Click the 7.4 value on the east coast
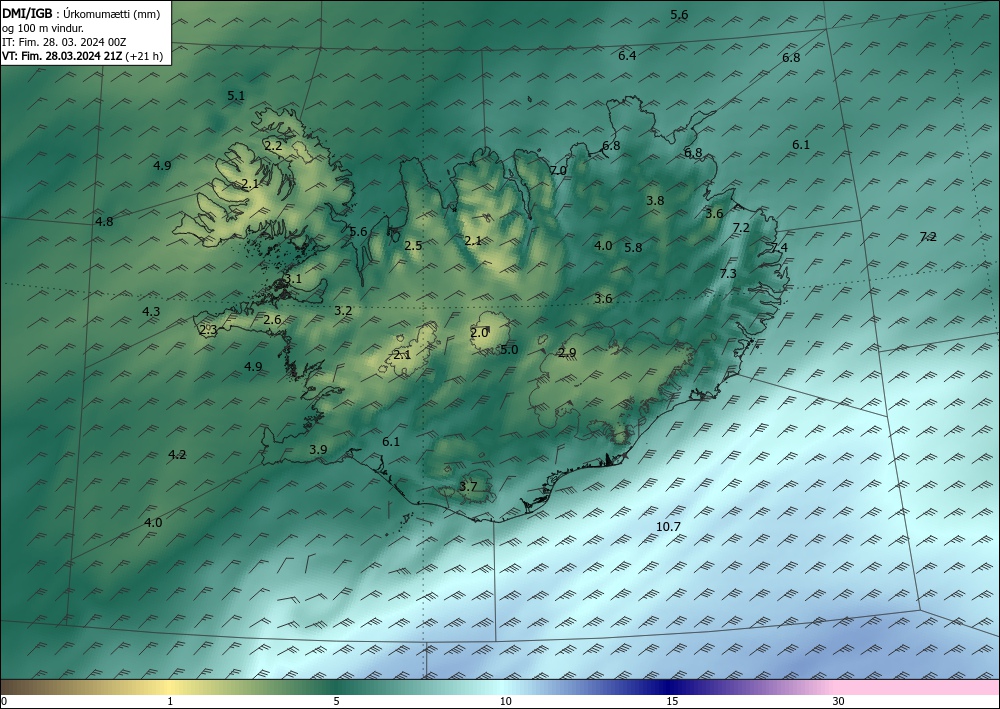This screenshot has height=709, width=1000. click(779, 248)
